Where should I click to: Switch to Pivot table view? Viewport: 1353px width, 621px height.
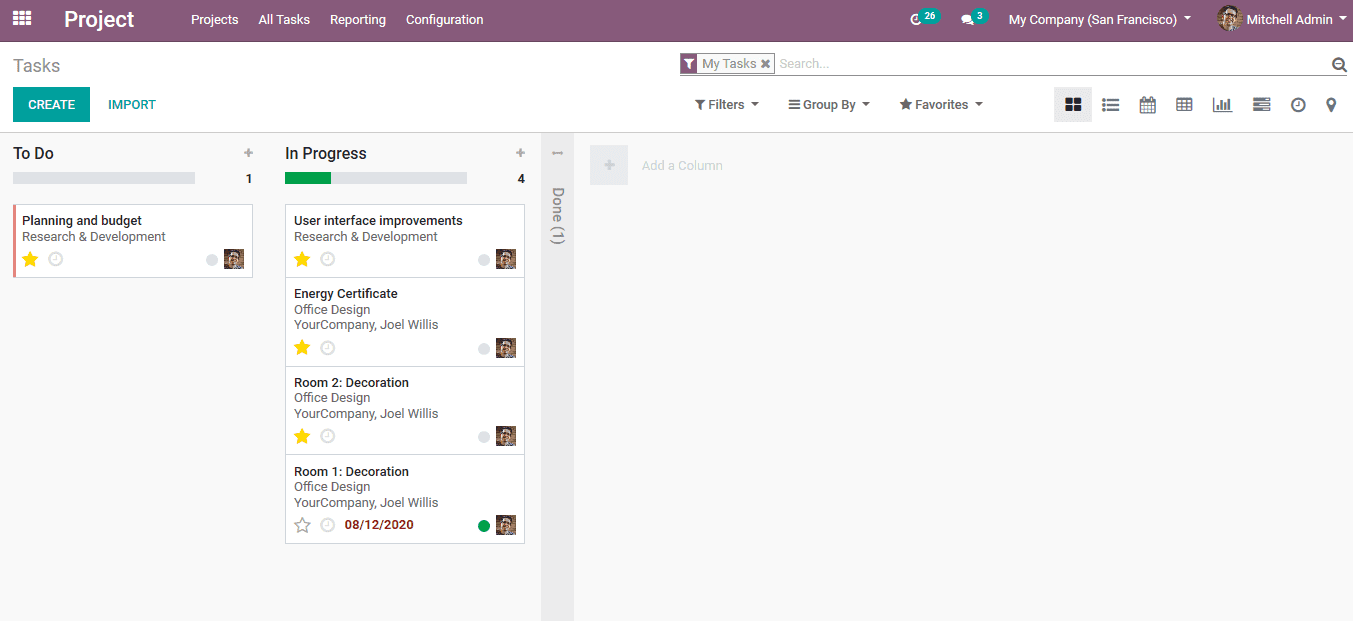click(1184, 104)
